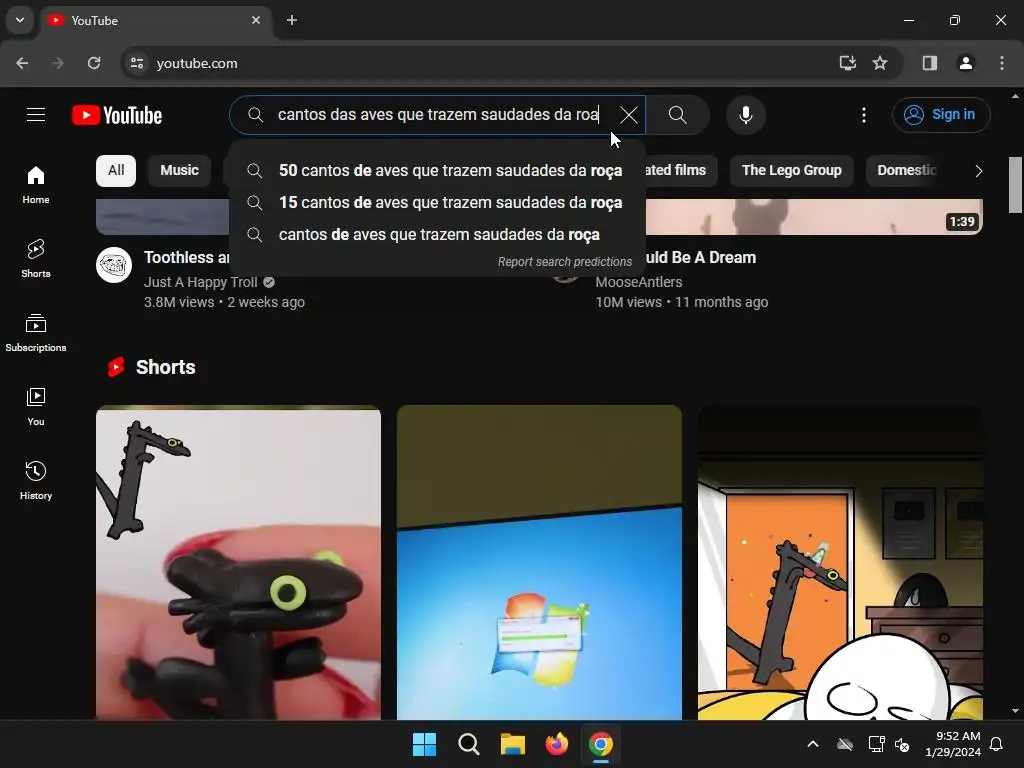Open the YouTube hamburger guide menu
The image size is (1024, 768).
tap(36, 115)
